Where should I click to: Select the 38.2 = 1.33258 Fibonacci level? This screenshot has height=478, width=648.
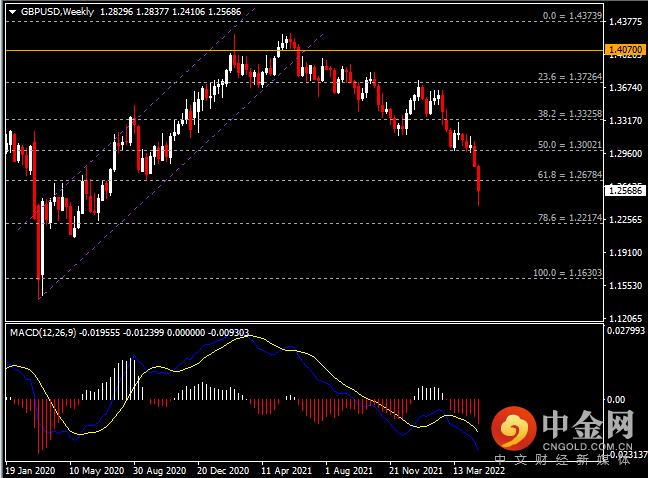[x=569, y=114]
